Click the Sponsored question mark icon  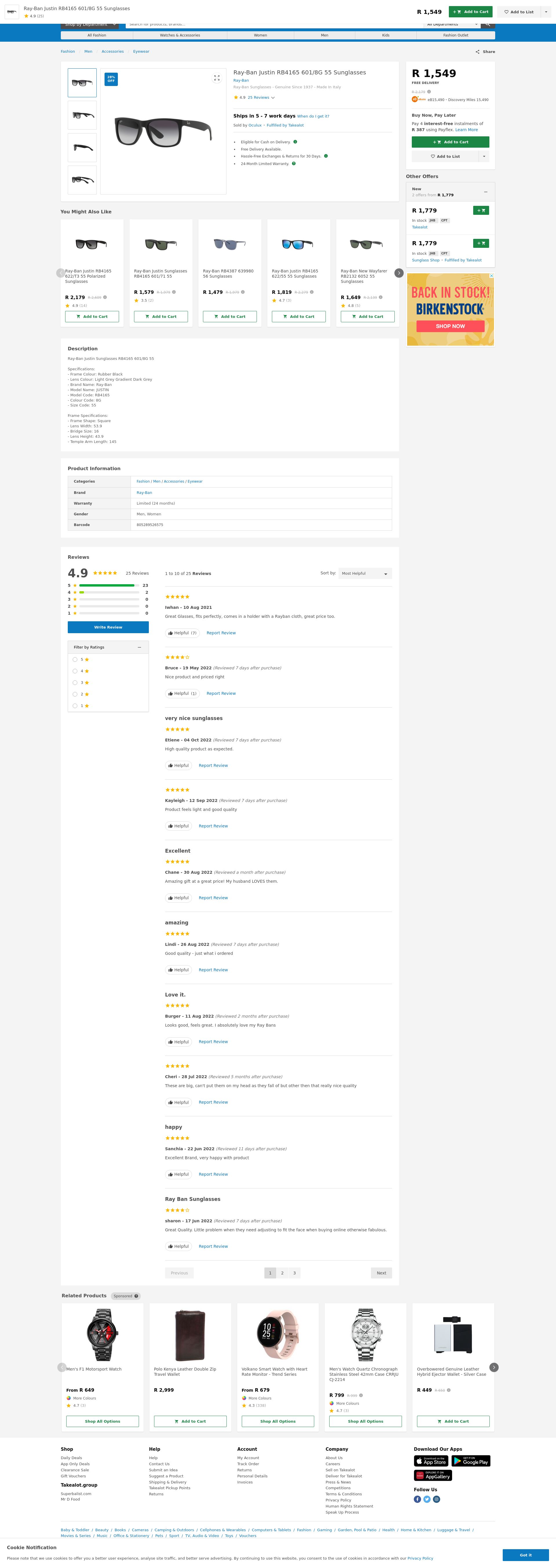pyautogui.click(x=136, y=1296)
